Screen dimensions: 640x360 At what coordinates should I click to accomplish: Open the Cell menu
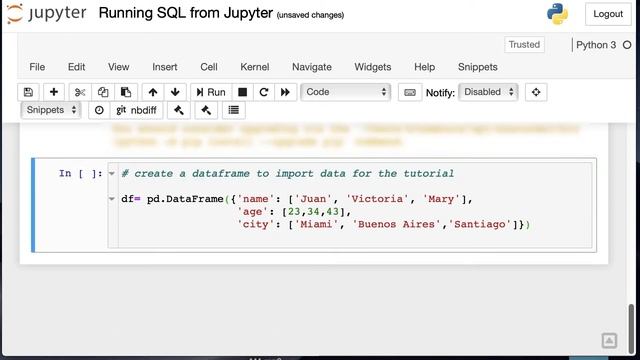(209, 67)
